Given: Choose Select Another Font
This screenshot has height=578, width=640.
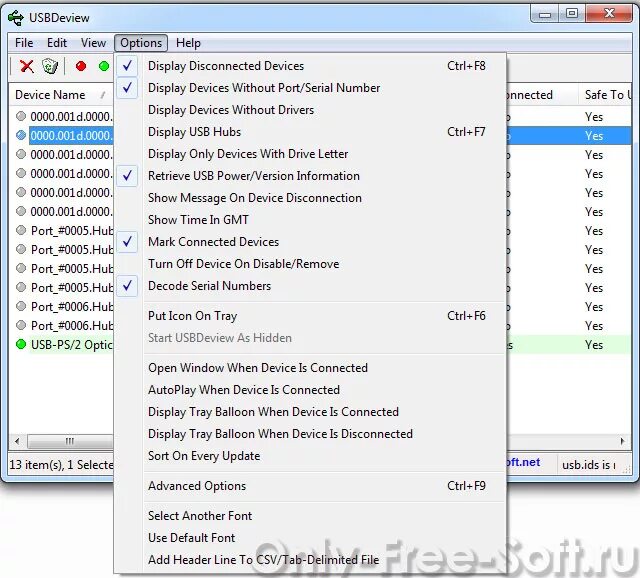Looking at the screenshot, I should pos(311,516).
